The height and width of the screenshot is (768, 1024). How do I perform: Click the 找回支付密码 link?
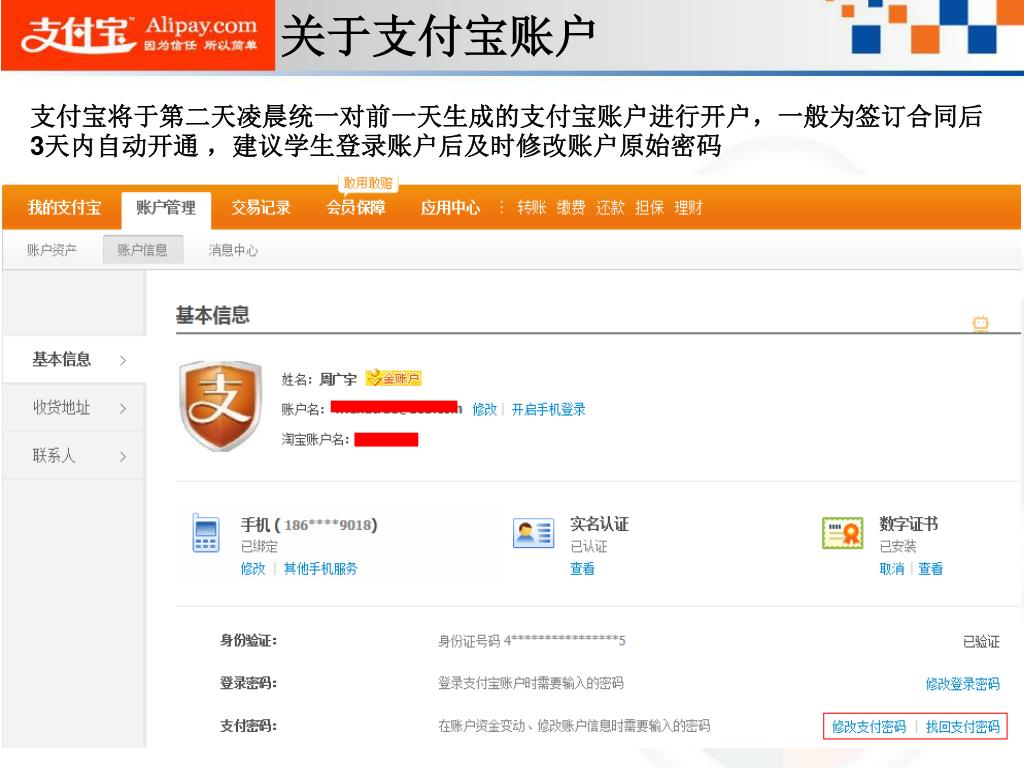[963, 726]
